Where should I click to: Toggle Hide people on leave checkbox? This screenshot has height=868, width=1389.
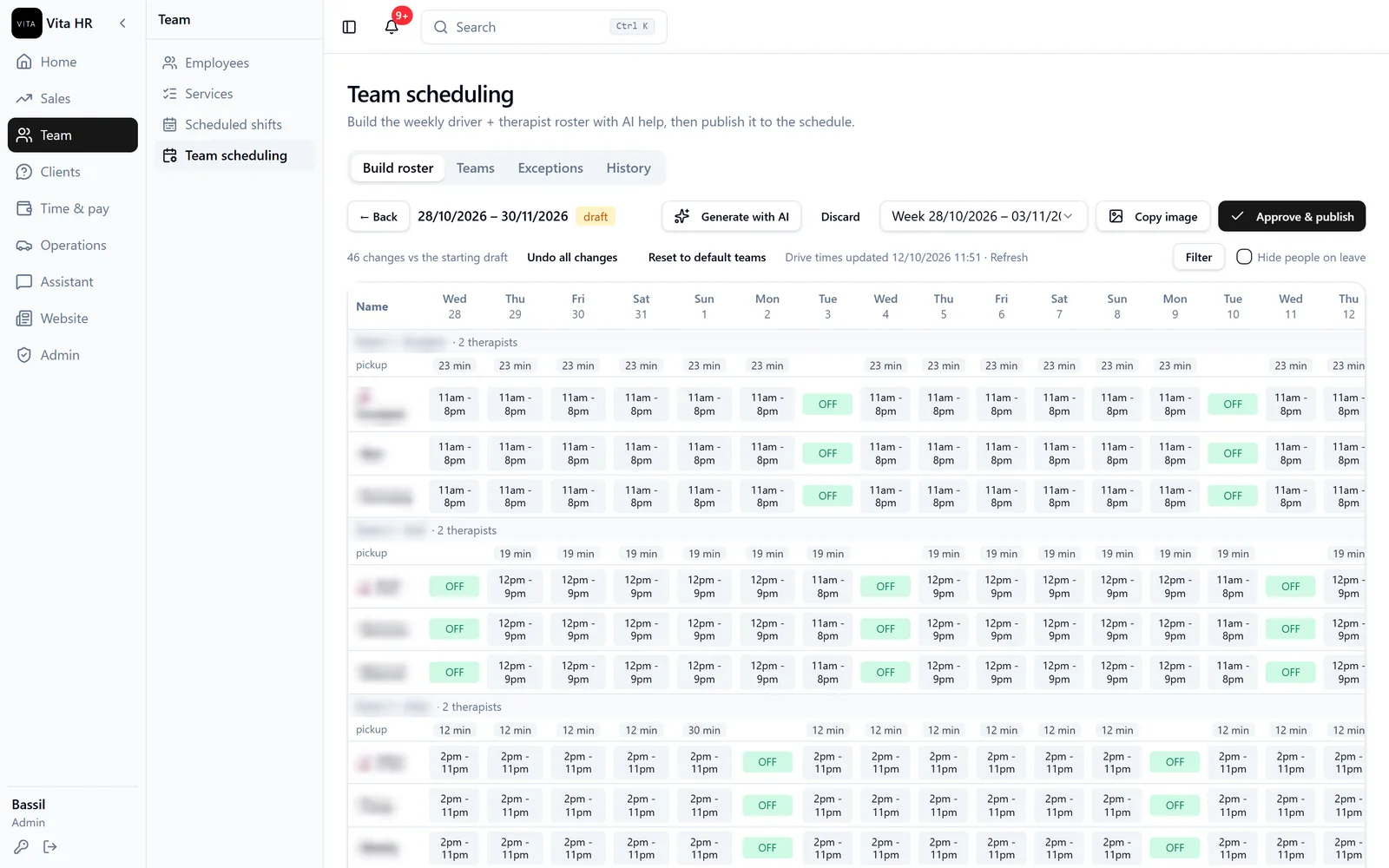tap(1244, 257)
